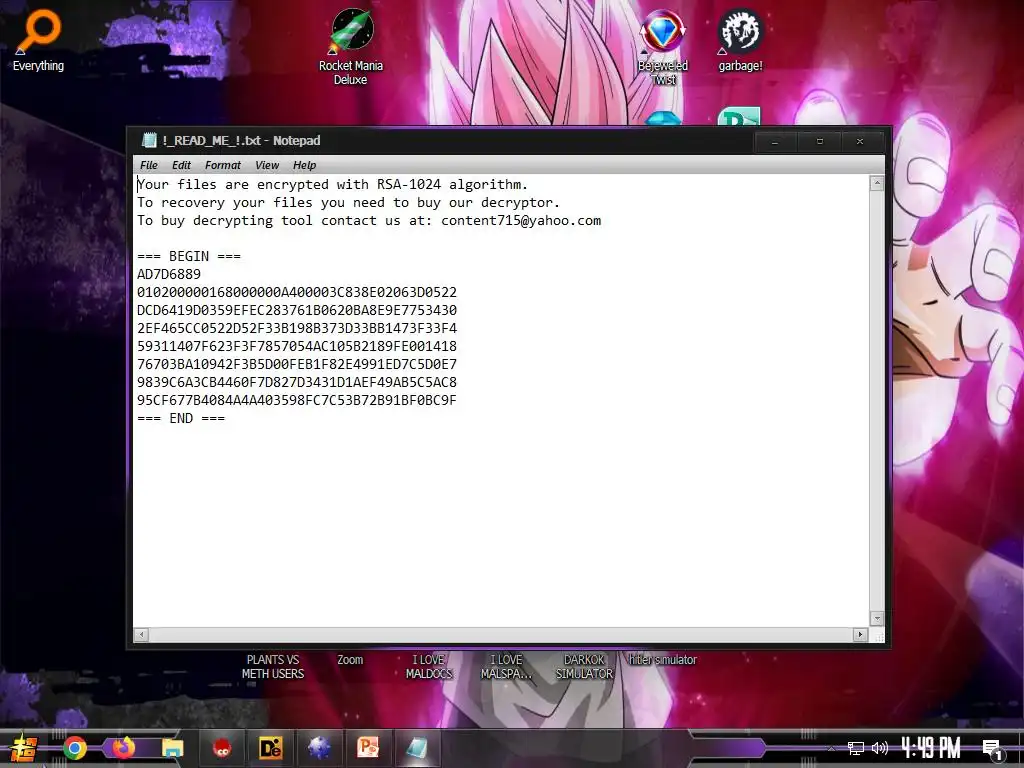Open the hitler simulator desktop item
This screenshot has width=1024, height=768.
click(x=663, y=660)
